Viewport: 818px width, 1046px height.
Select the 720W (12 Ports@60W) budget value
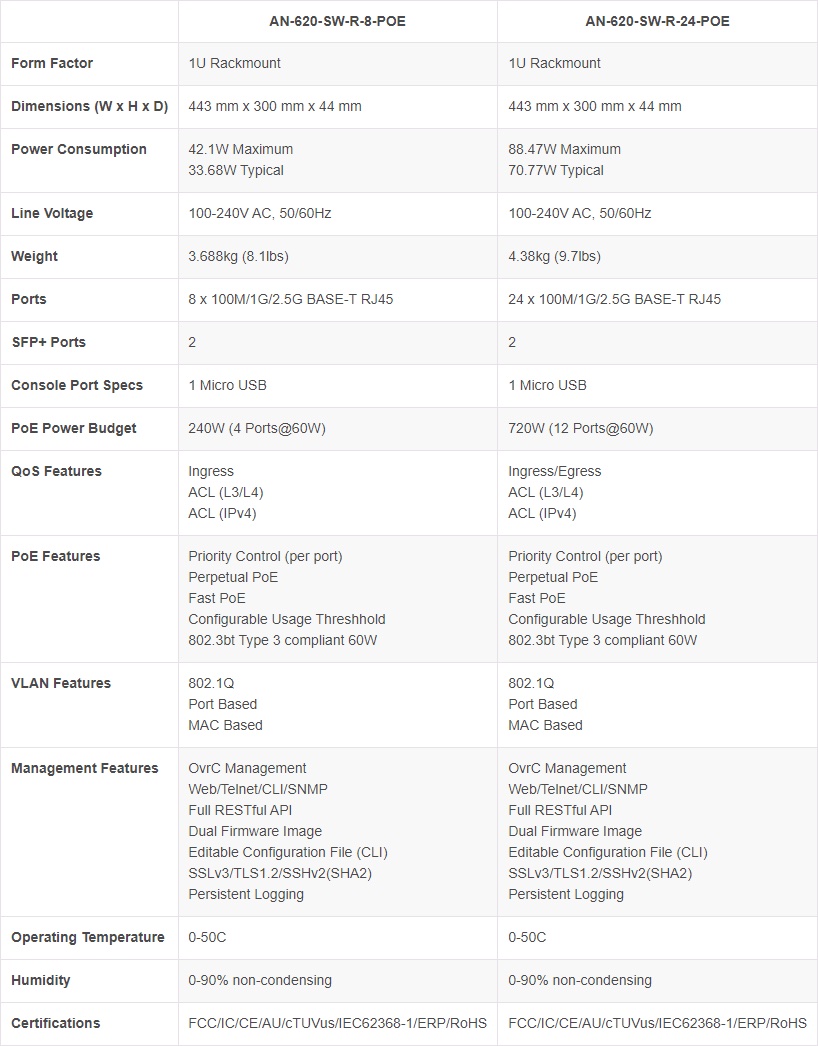[x=580, y=428]
